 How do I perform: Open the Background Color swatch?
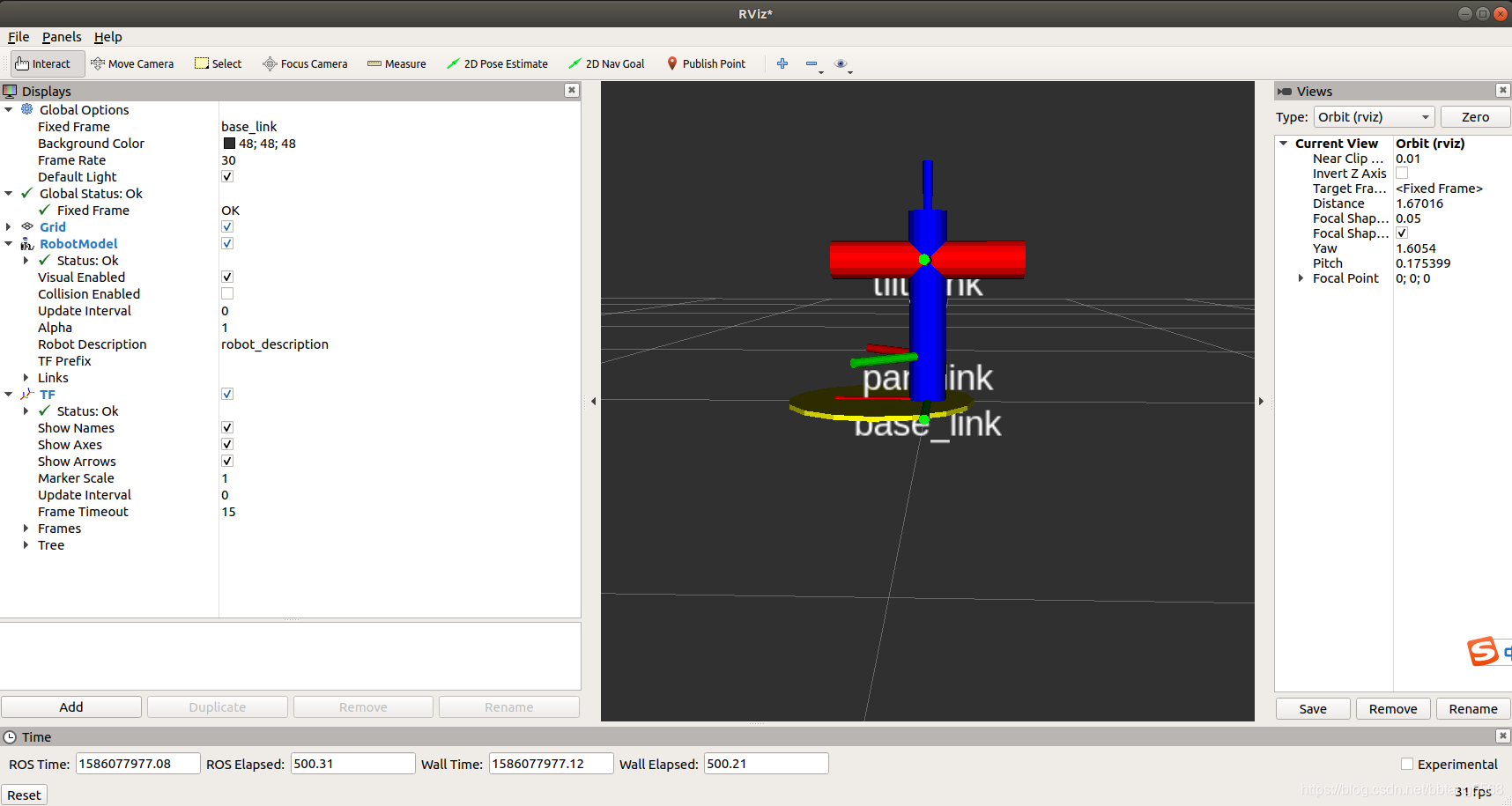[229, 143]
